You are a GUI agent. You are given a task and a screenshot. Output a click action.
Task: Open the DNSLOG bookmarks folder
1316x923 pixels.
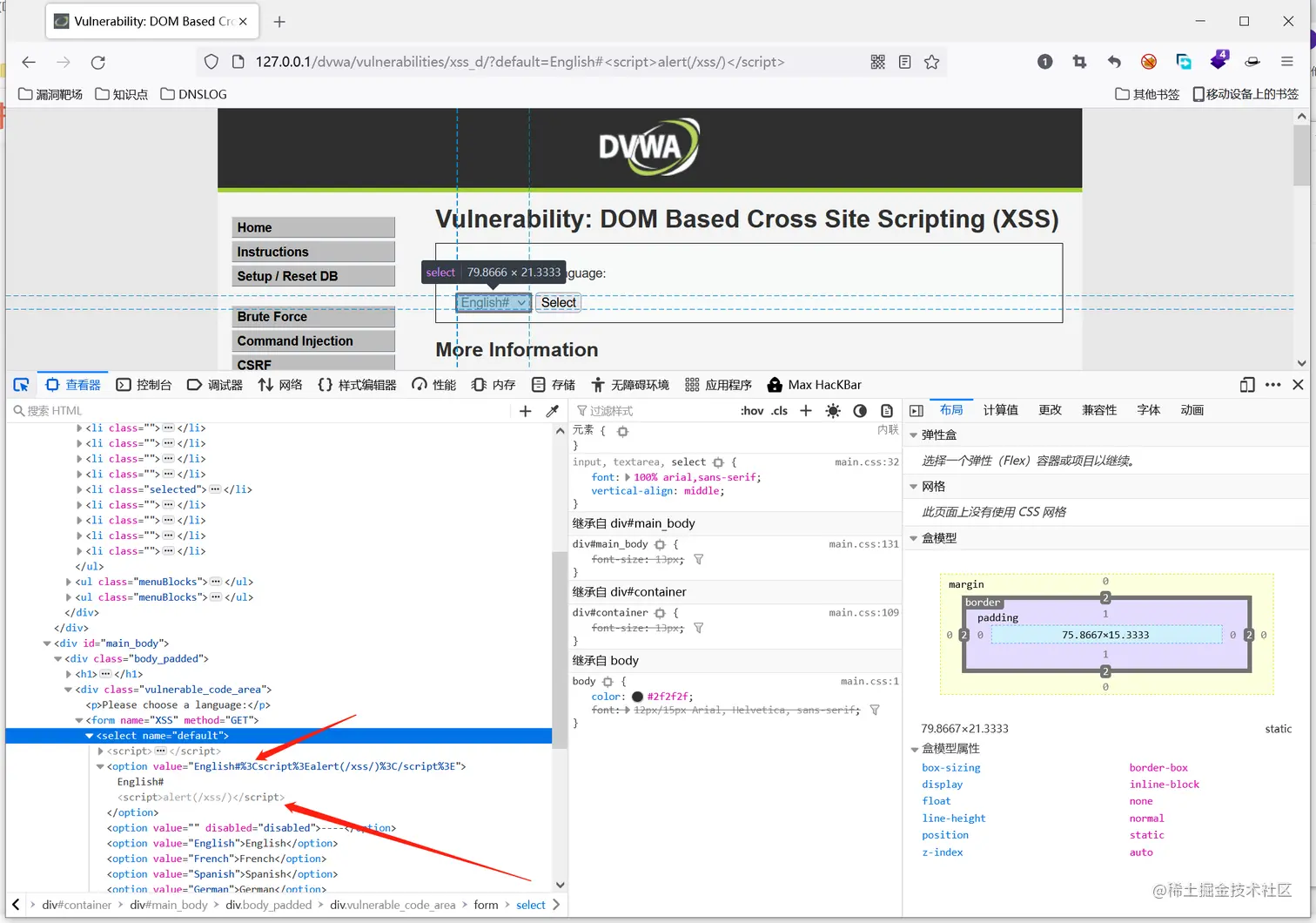click(193, 94)
